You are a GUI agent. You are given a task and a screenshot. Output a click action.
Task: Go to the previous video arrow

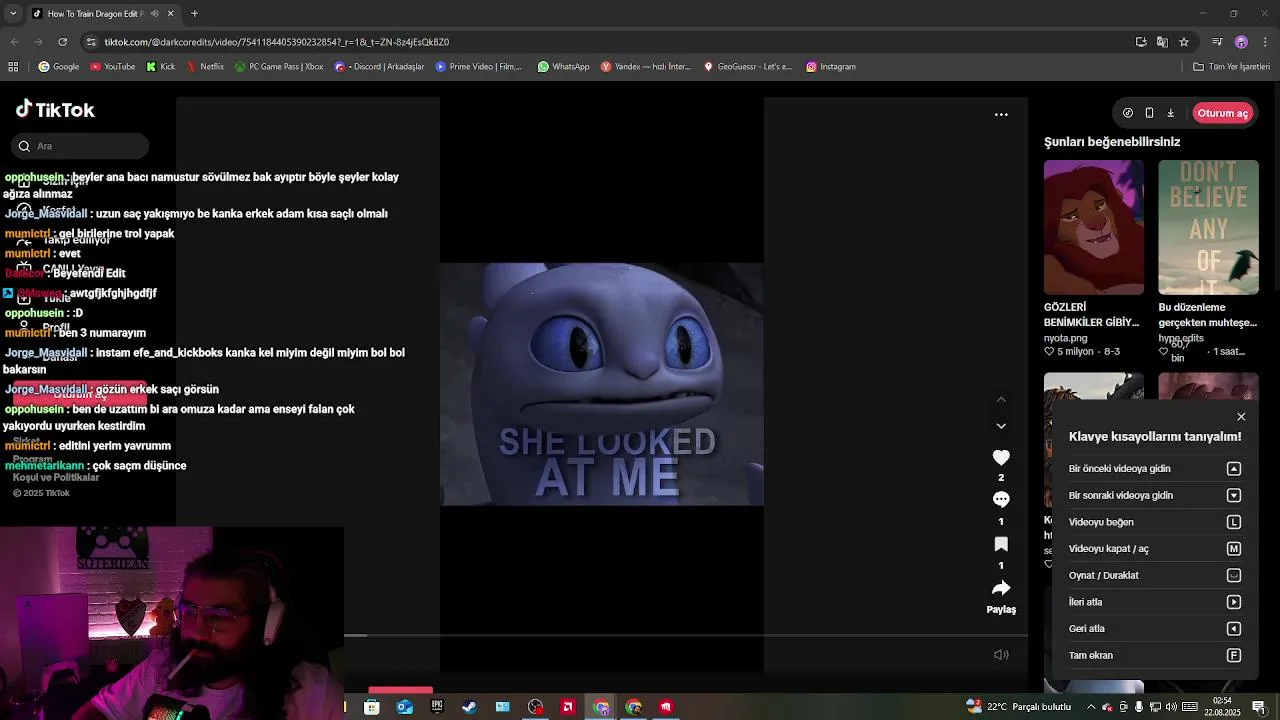[1001, 399]
